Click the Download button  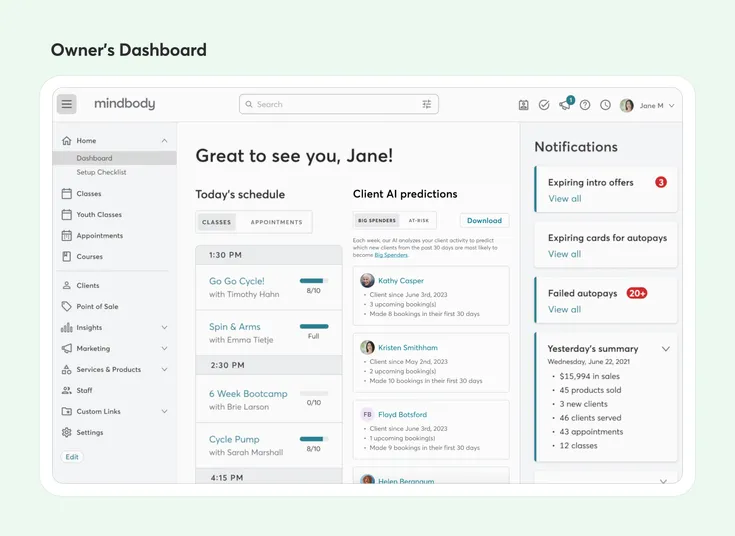(484, 220)
